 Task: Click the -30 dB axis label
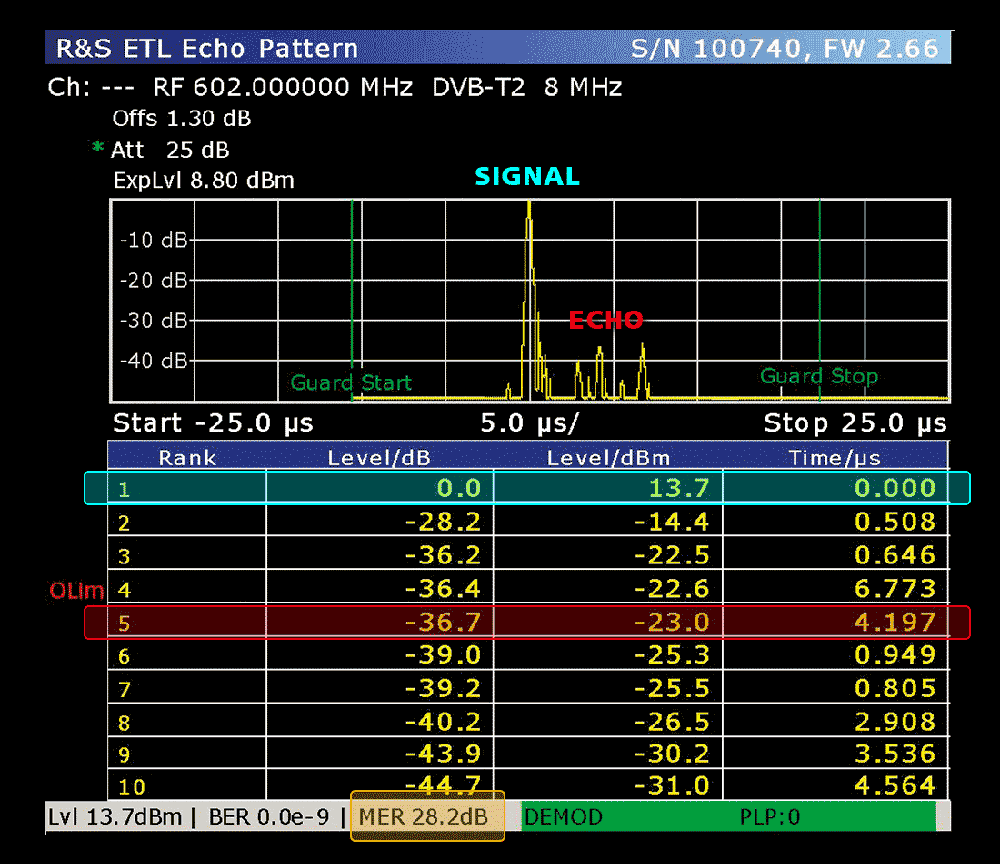coord(154,320)
